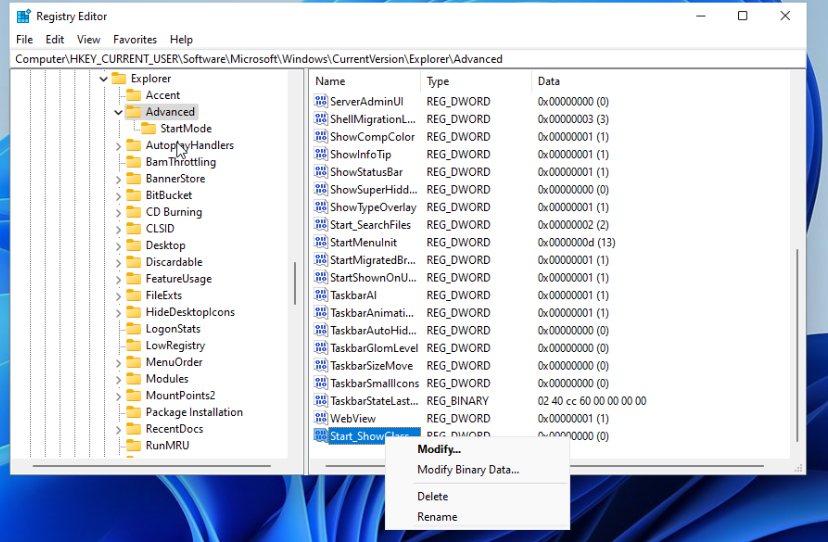Click the ServerAdminUI value icon
This screenshot has height=542, width=828.
(x=321, y=101)
